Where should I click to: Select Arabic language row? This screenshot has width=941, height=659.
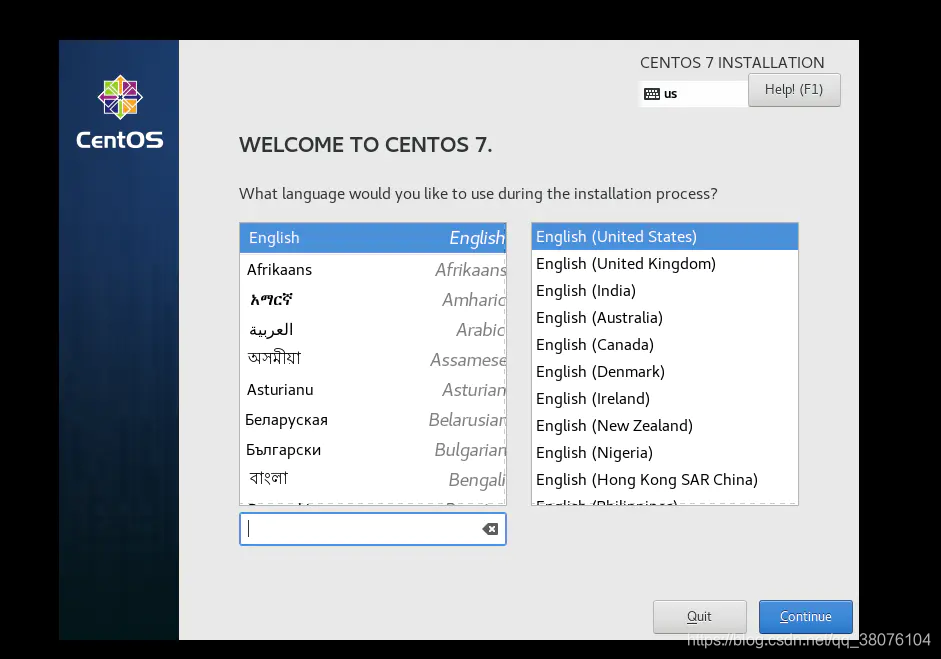pos(373,330)
